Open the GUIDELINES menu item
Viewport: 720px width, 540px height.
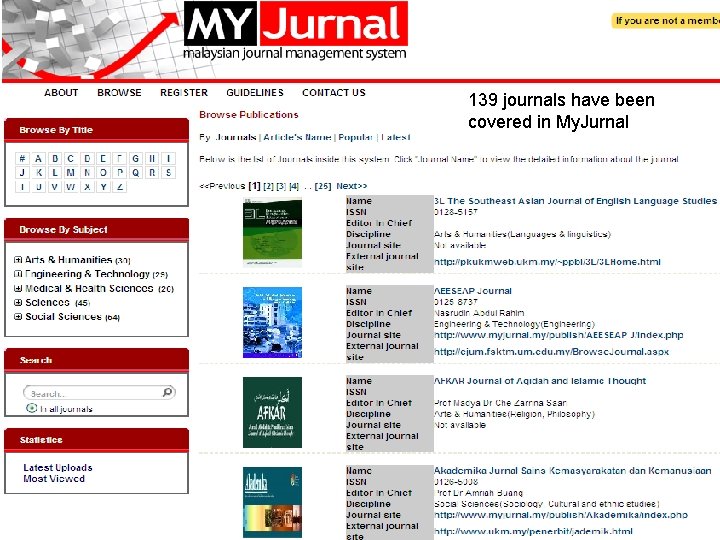[x=255, y=93]
